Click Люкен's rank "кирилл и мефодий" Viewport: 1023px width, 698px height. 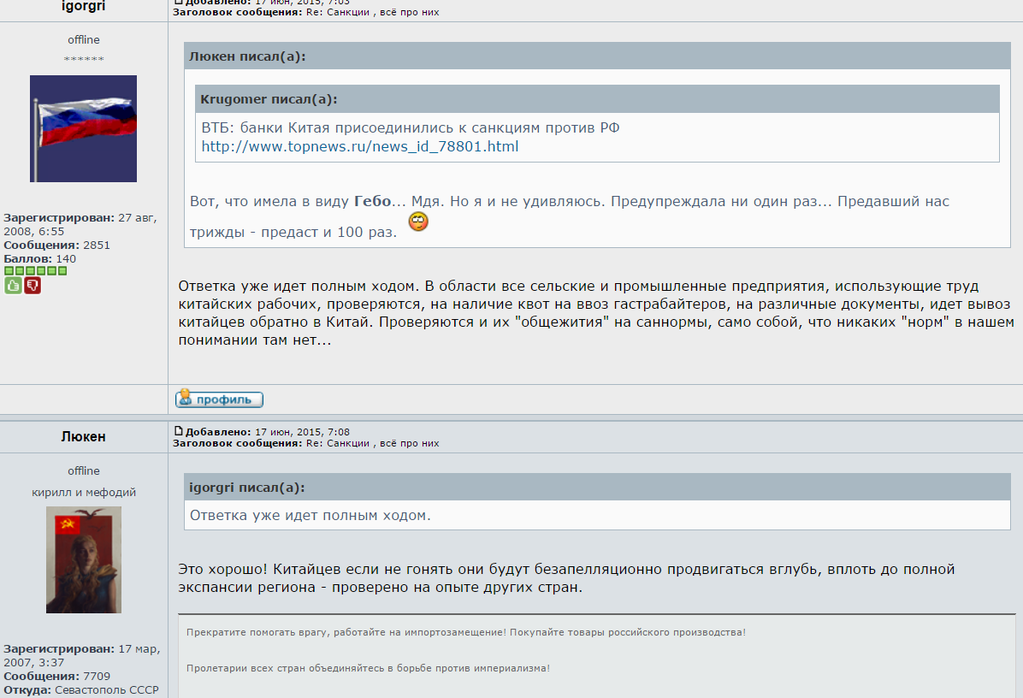pyautogui.click(x=84, y=493)
